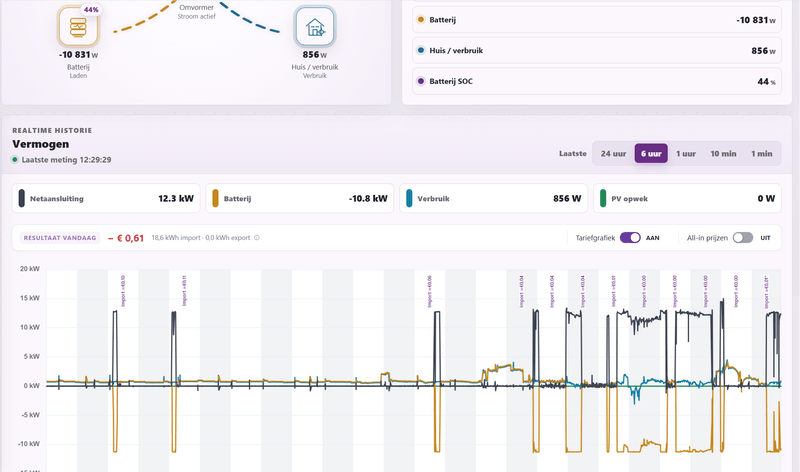Click the house consumption icon
This screenshot has width=800, height=472.
[315, 27]
